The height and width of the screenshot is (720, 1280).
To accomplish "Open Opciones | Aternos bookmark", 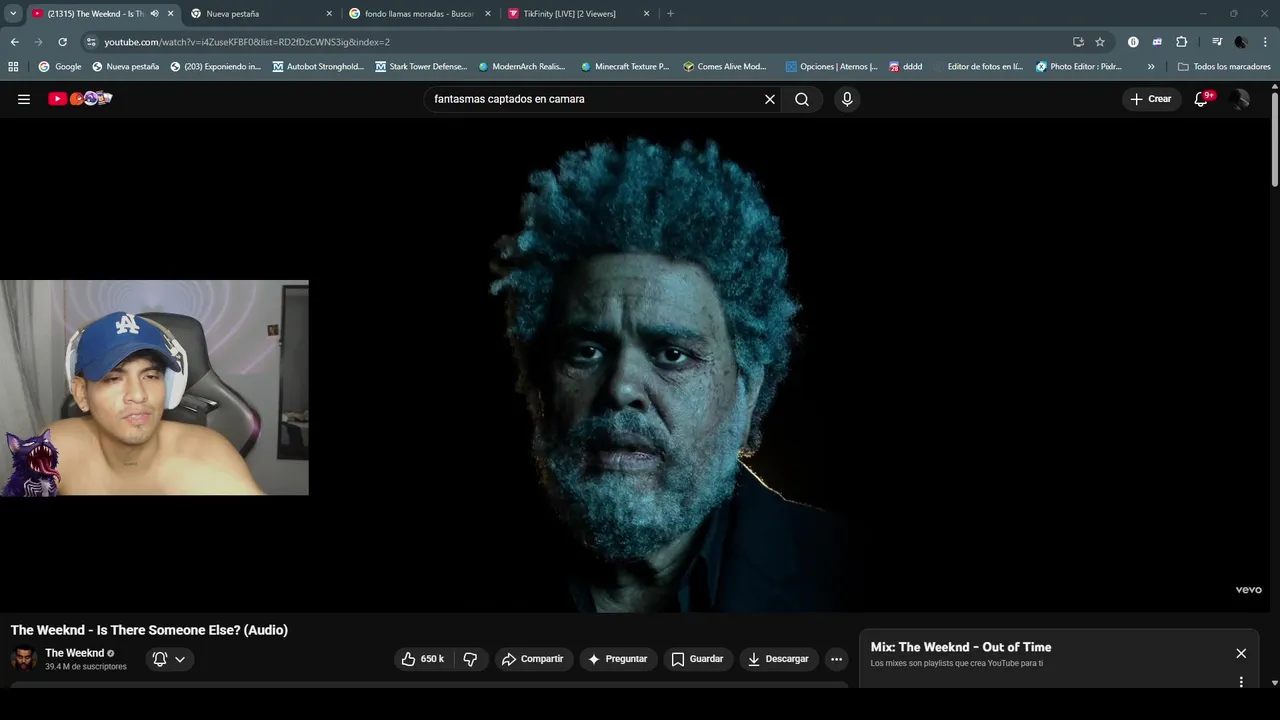I will [831, 67].
